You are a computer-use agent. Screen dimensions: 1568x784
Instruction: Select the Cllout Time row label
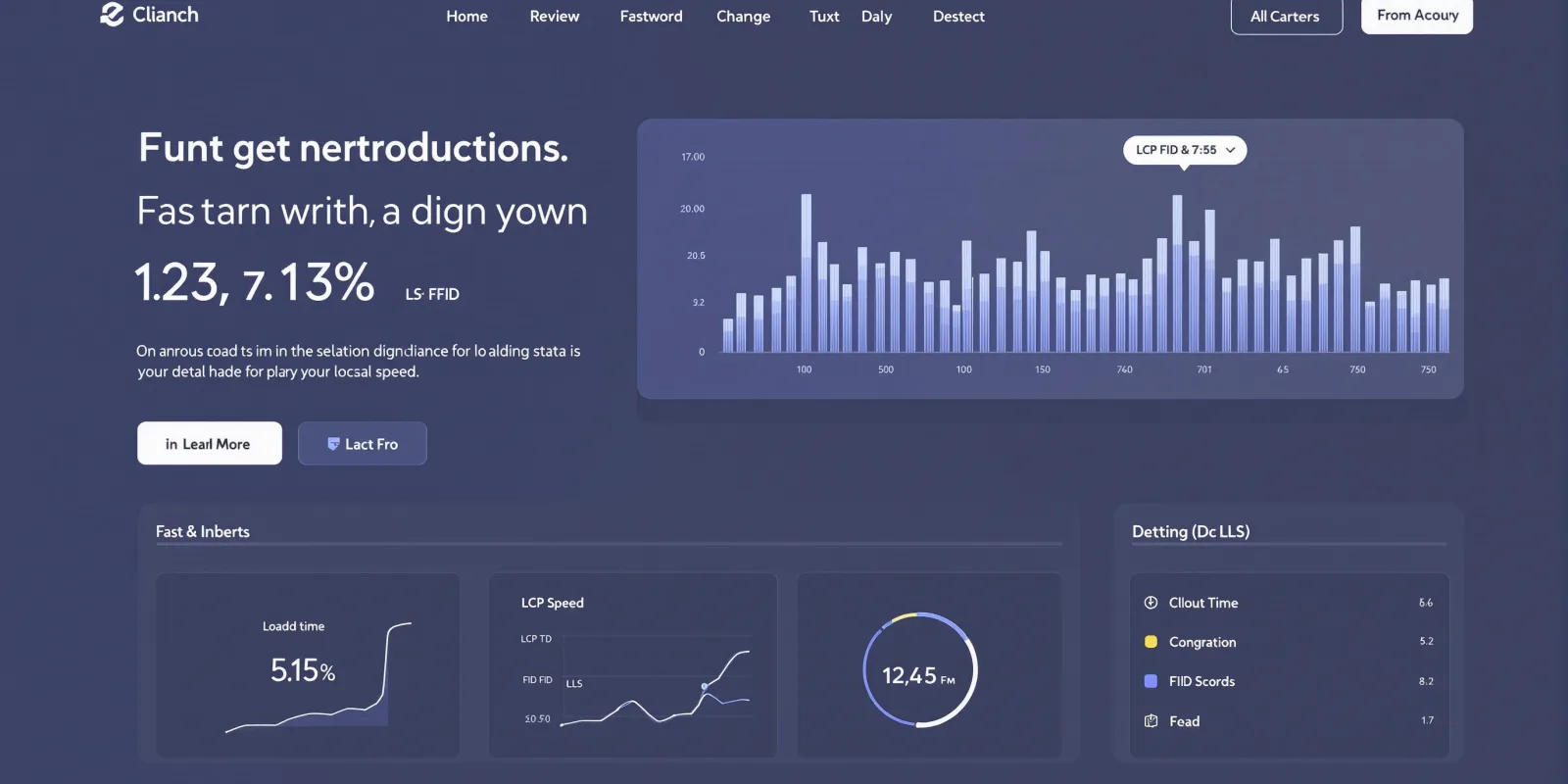[x=1203, y=603]
